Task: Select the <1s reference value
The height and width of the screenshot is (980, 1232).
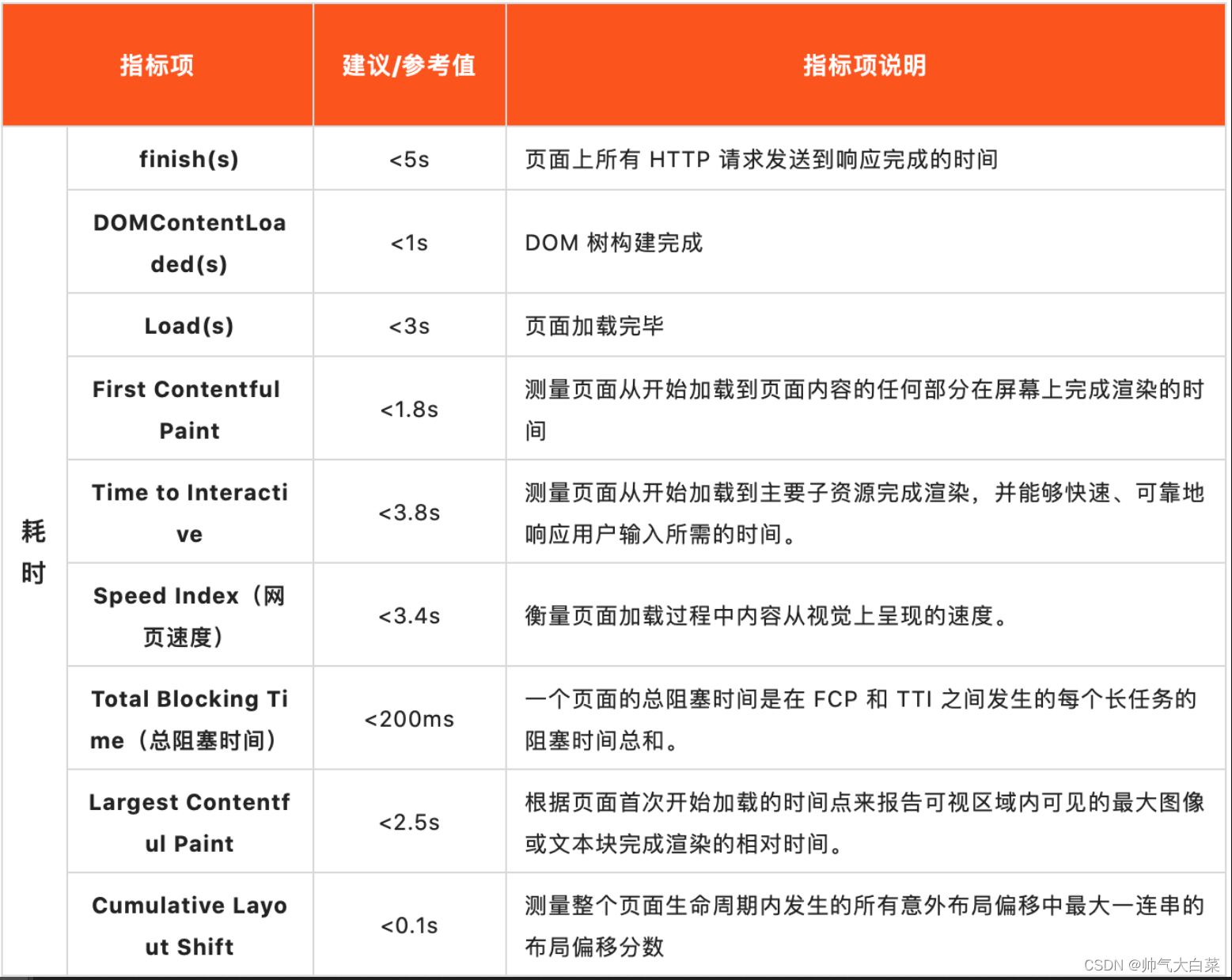Action: click(409, 243)
